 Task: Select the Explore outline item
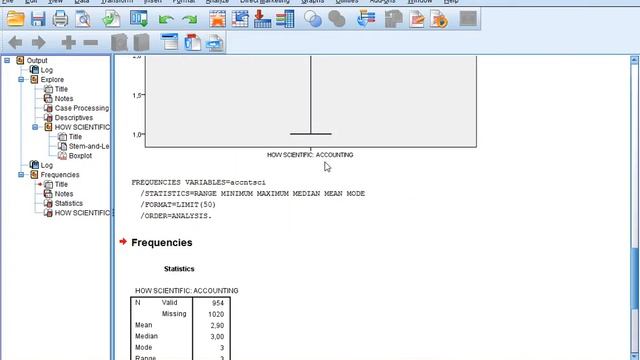52,80
